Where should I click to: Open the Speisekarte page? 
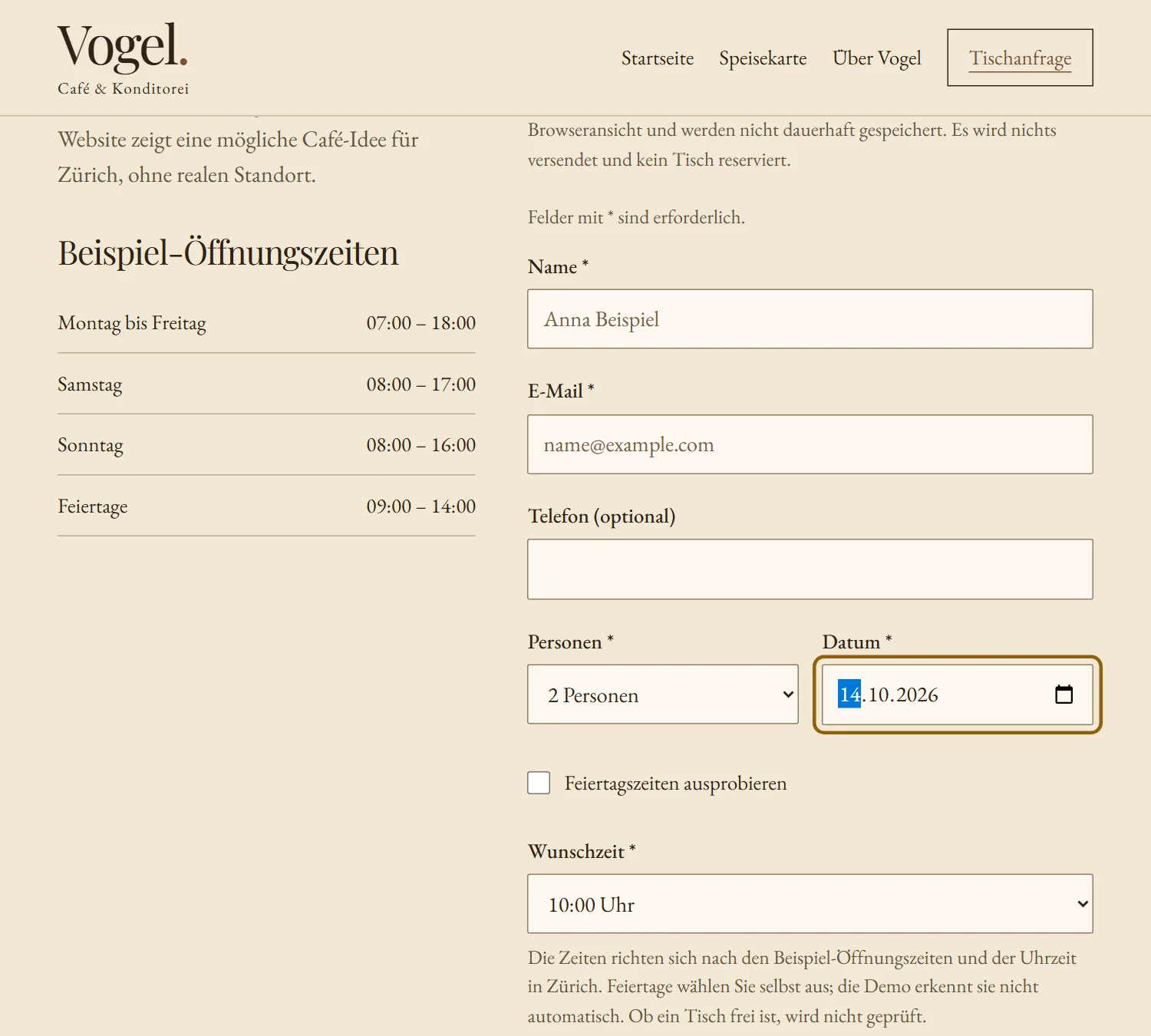(763, 58)
